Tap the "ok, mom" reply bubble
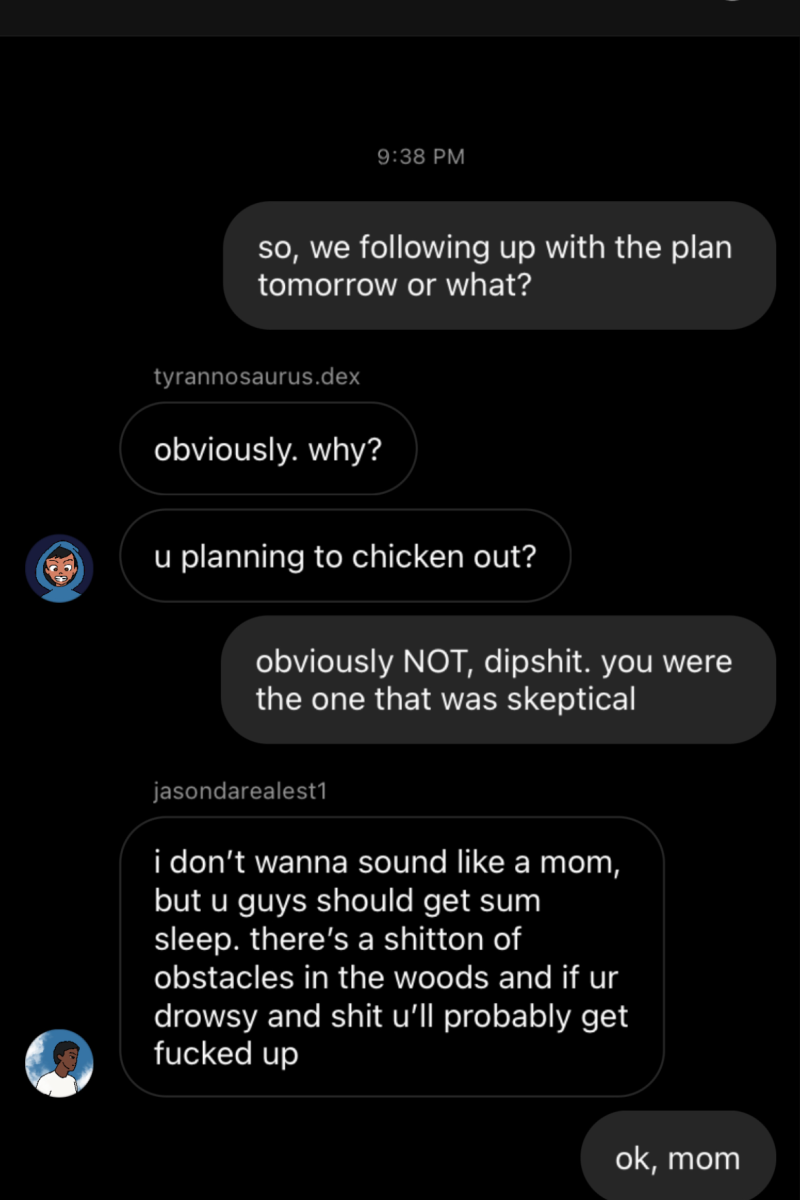This screenshot has height=1200, width=800. point(678,1158)
